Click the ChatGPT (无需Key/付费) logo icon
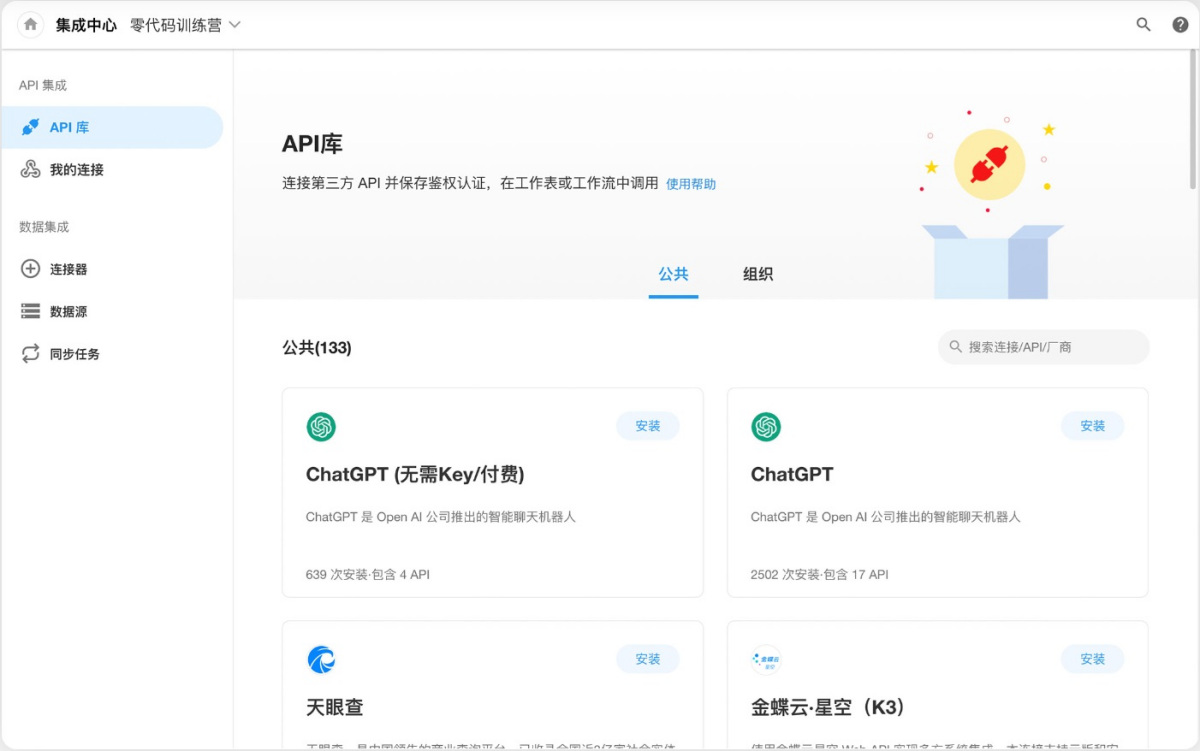This screenshot has width=1200, height=751. (321, 427)
